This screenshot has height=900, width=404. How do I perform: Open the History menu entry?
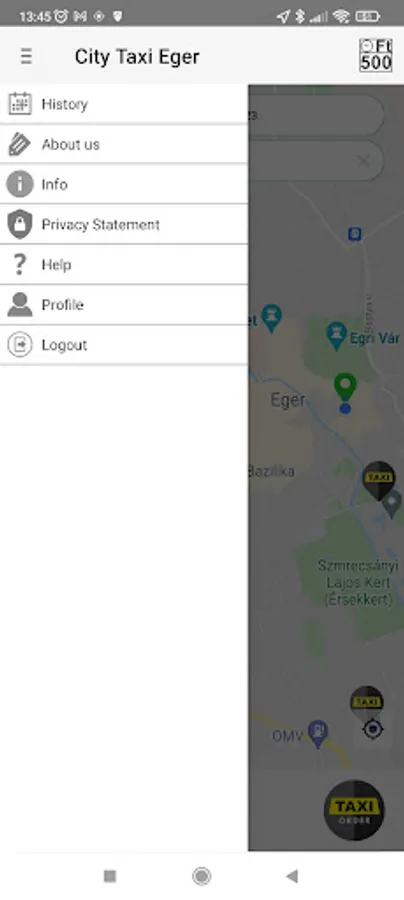click(x=124, y=104)
